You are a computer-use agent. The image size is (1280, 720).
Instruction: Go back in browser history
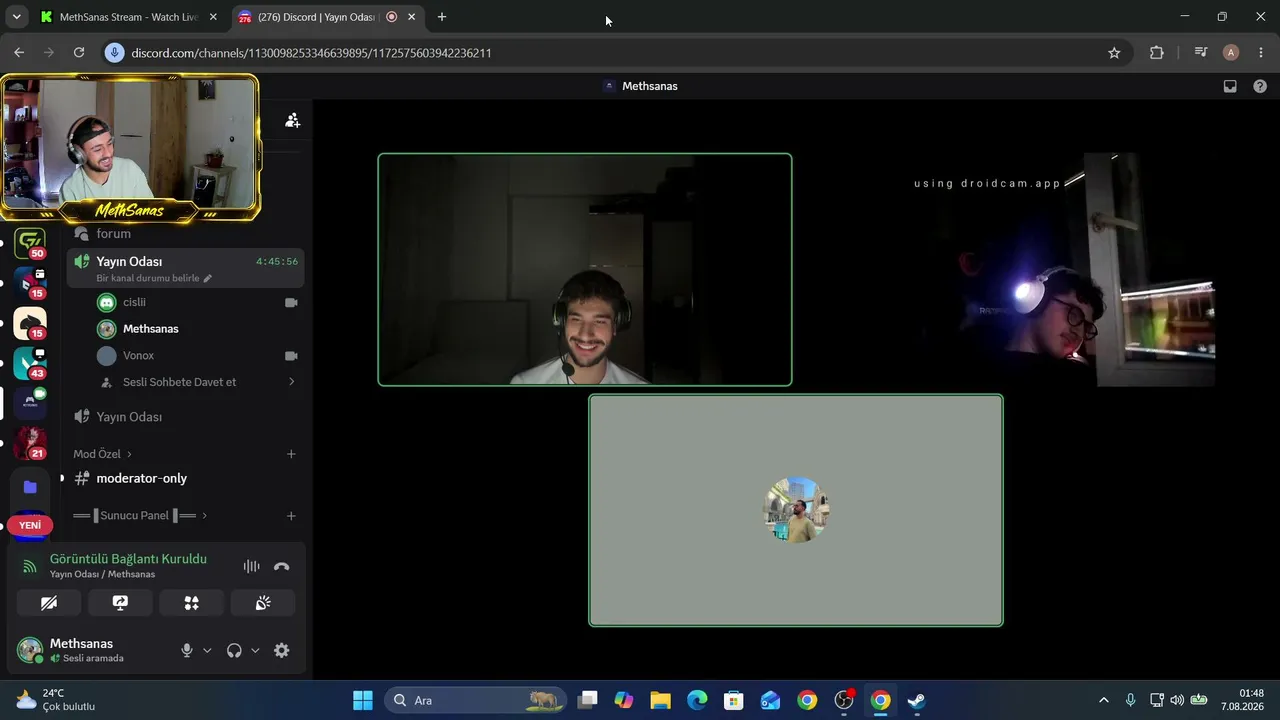[x=19, y=53]
